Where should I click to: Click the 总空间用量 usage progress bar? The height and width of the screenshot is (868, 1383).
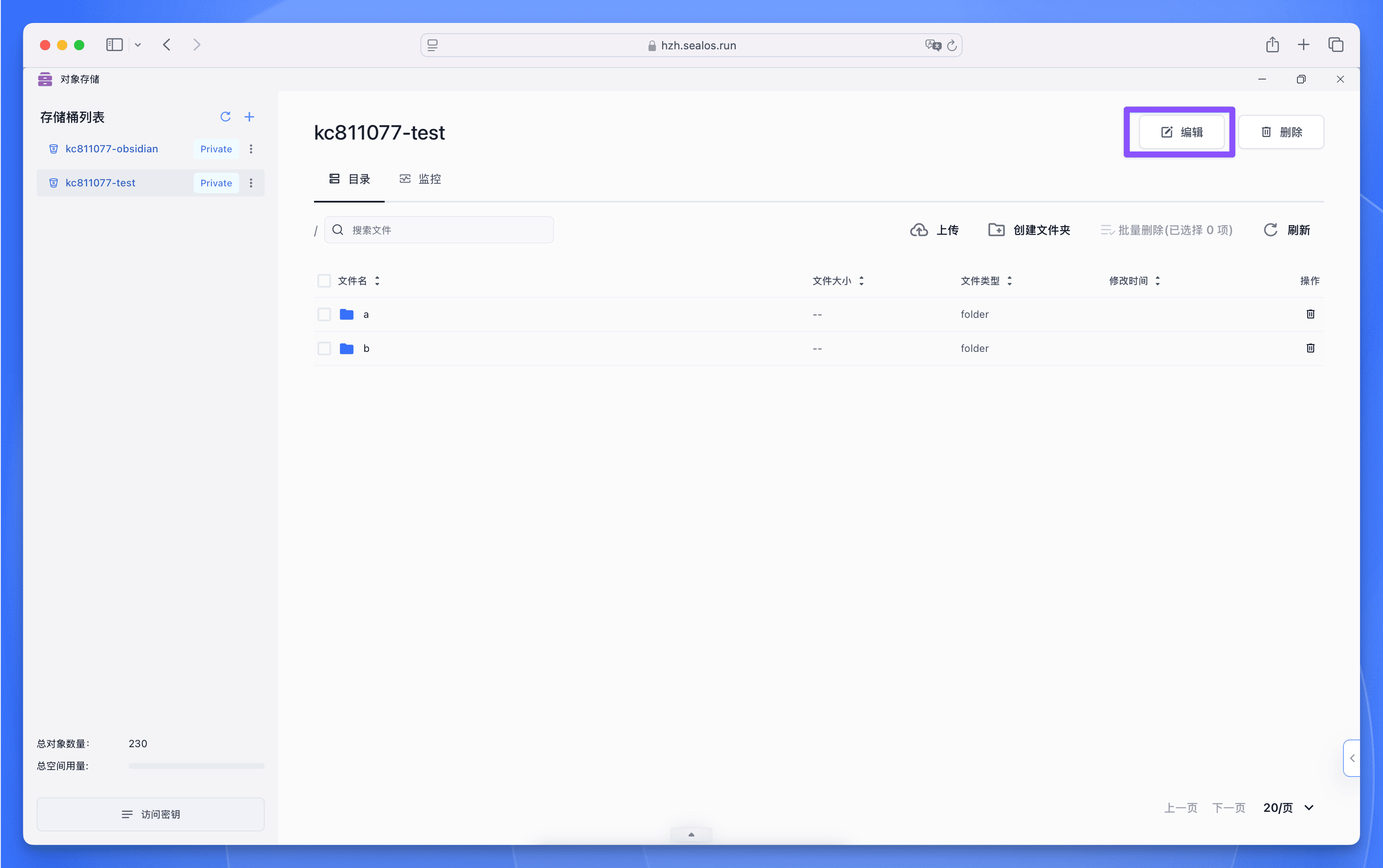tap(196, 766)
